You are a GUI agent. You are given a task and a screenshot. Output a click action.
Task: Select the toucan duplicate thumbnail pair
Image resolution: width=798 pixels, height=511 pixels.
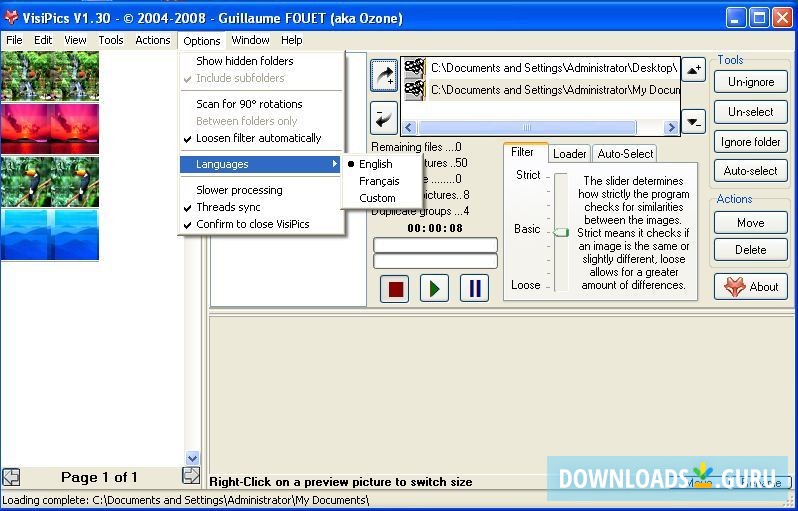coord(50,182)
